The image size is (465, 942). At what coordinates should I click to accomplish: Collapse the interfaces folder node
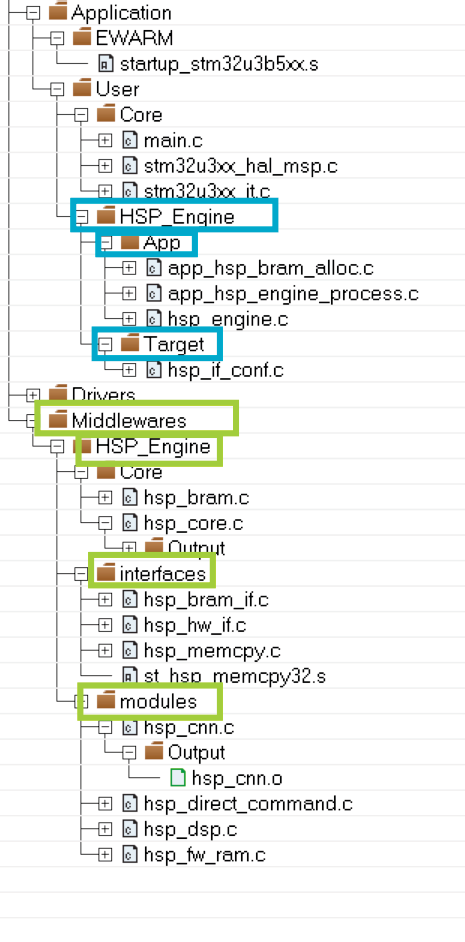click(81, 574)
